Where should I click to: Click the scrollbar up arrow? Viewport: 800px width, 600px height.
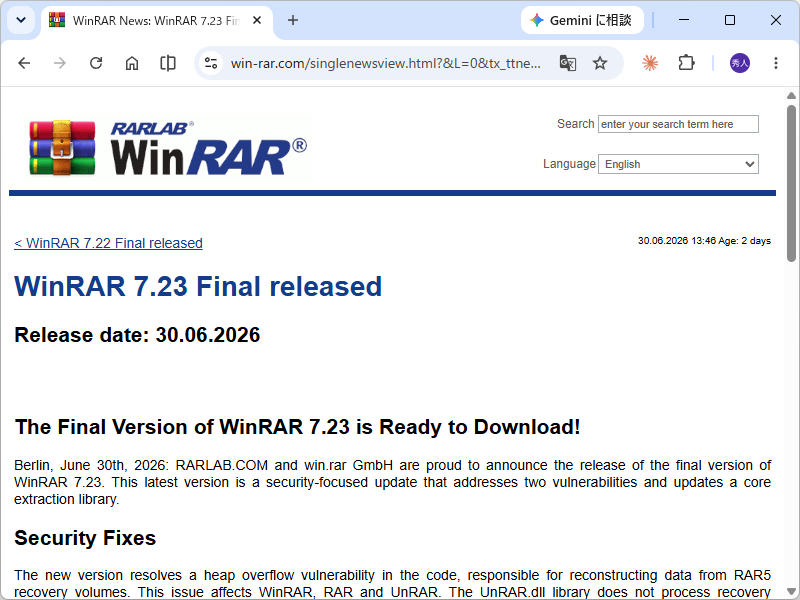point(791,95)
